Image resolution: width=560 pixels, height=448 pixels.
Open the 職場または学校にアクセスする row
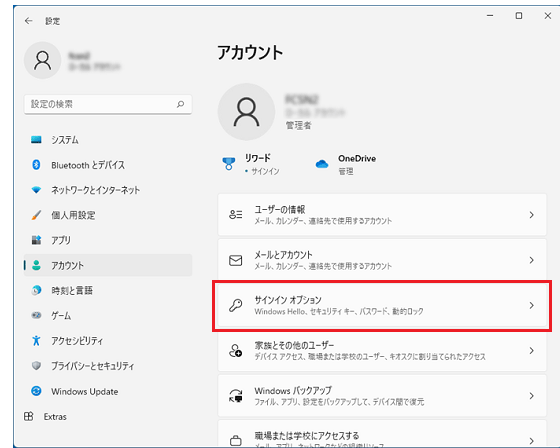[x=382, y=434]
